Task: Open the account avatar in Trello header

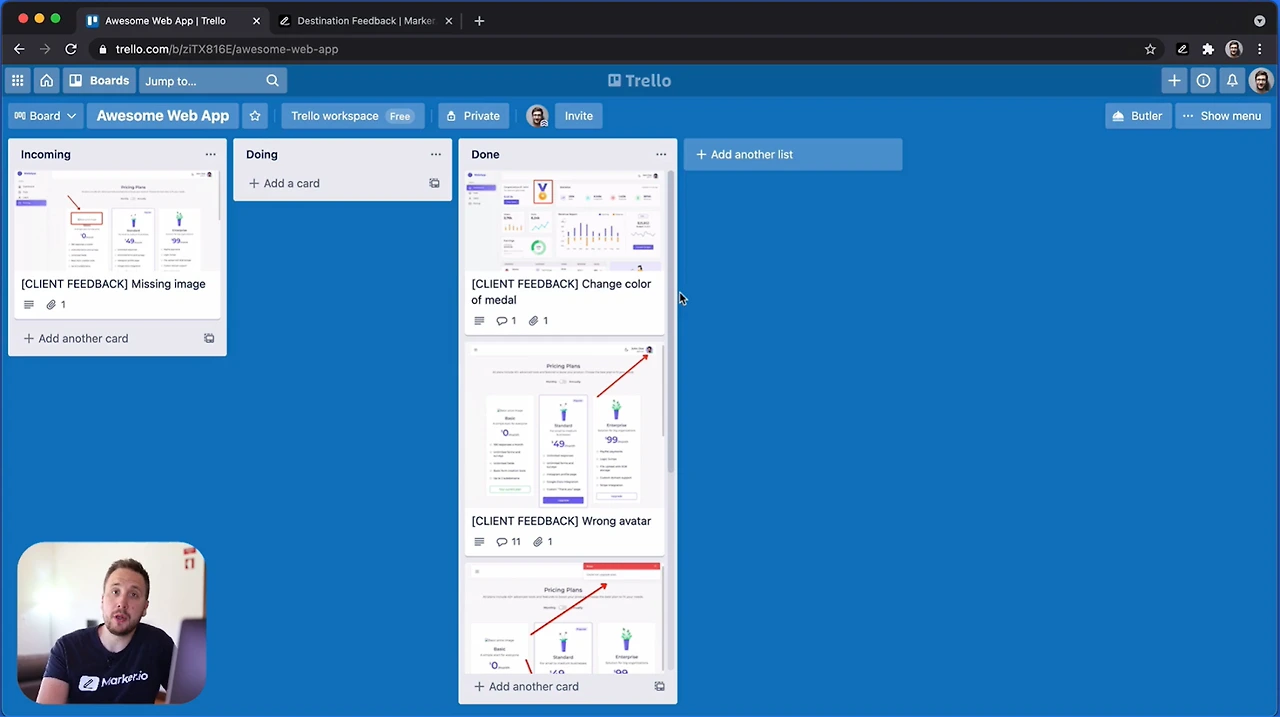Action: pos(1261,81)
